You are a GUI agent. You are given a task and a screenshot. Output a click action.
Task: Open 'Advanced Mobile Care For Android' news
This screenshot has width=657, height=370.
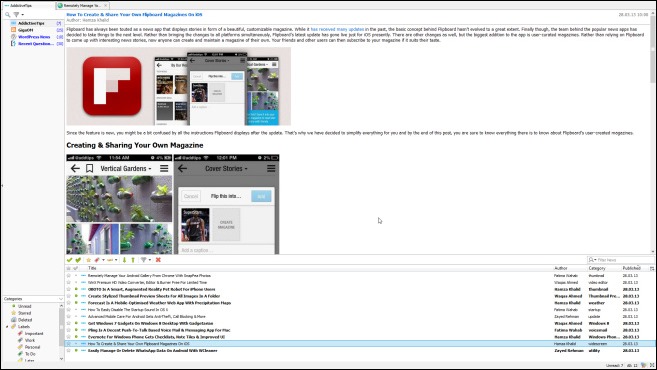[x=147, y=316]
